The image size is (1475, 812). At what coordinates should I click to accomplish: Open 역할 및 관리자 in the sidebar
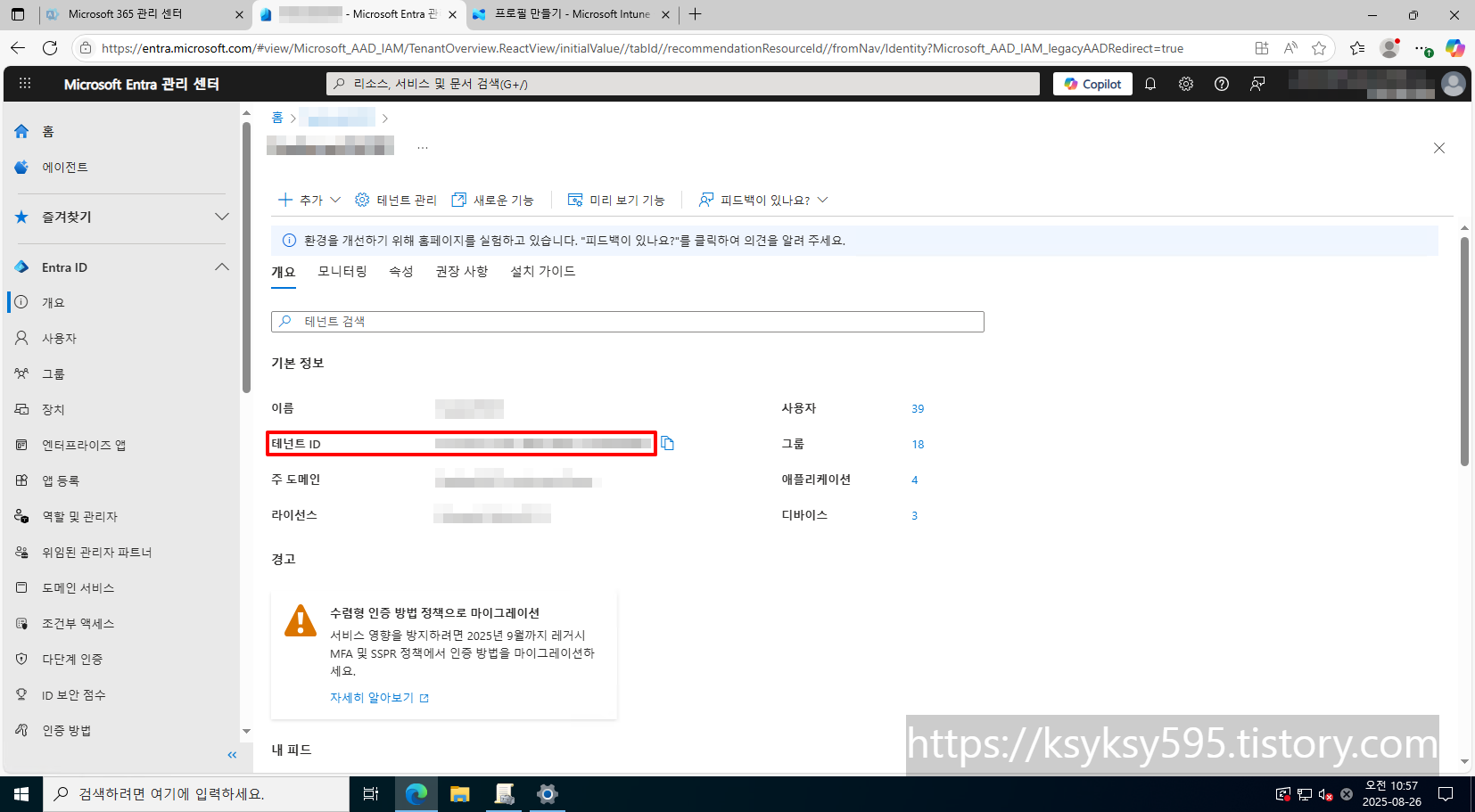[x=79, y=516]
